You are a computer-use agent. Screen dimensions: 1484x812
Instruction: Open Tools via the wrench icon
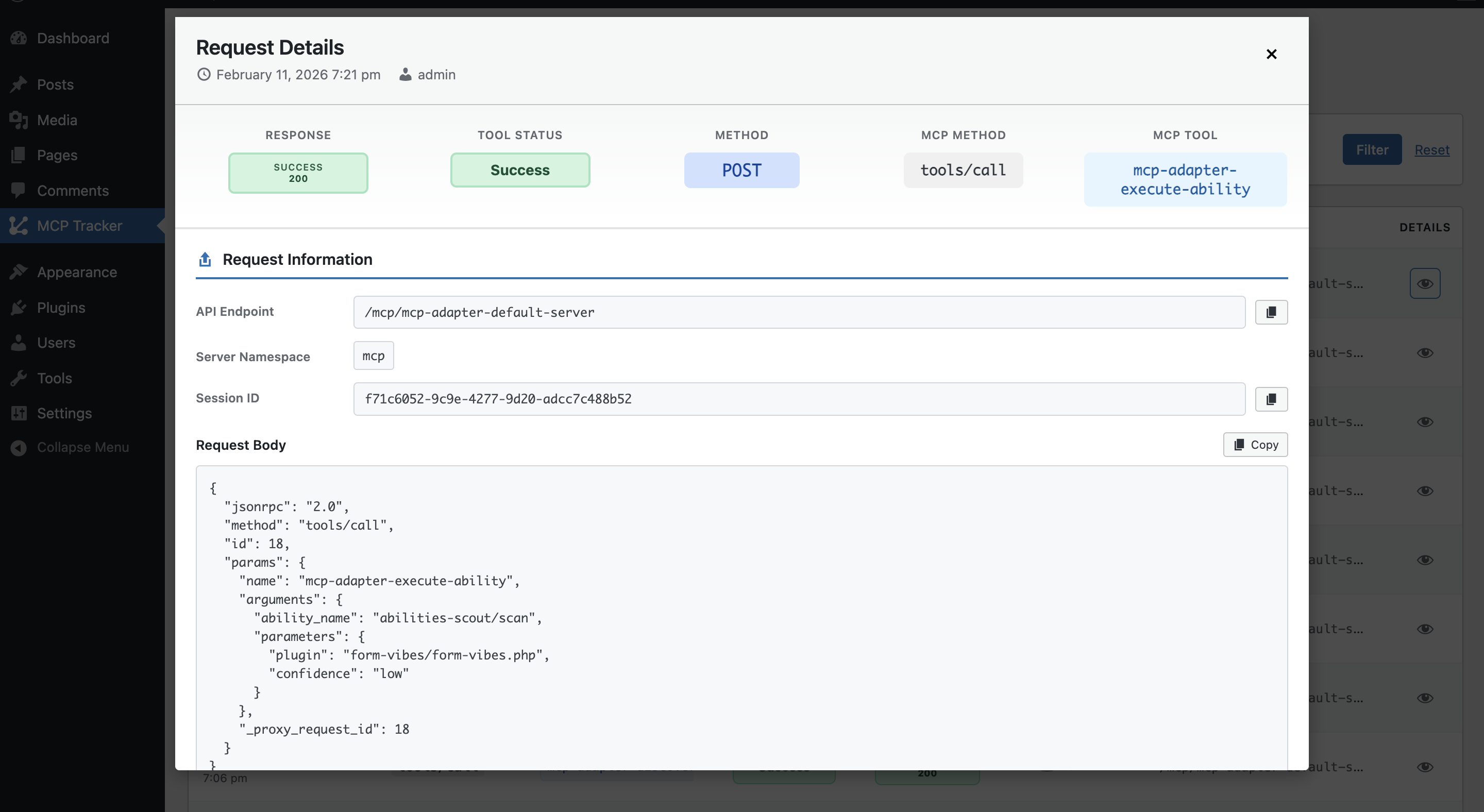19,378
